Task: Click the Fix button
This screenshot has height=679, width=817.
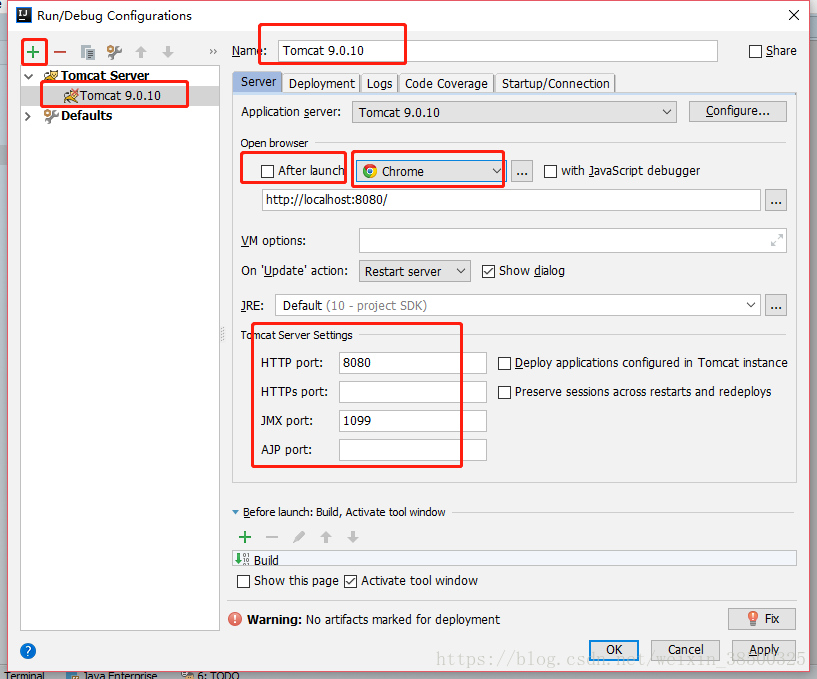Action: (762, 619)
